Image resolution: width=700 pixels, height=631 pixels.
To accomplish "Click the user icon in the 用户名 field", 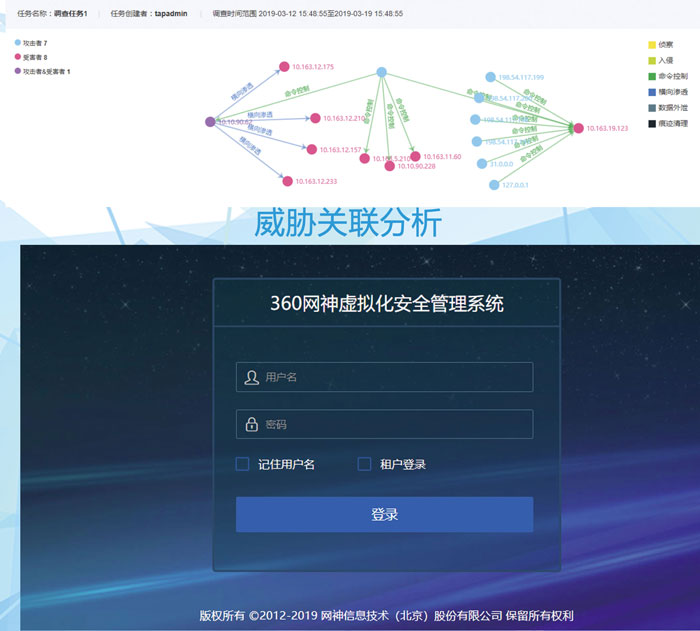I will [251, 377].
